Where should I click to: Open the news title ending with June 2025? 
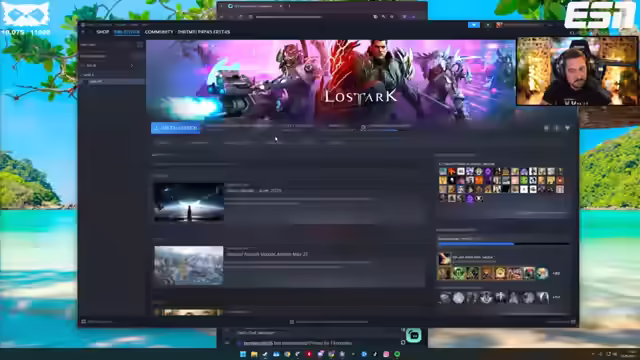[253, 190]
